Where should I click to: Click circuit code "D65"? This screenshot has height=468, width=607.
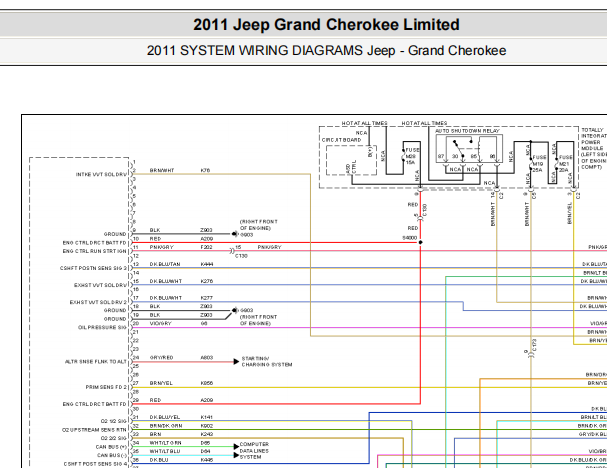(205, 443)
